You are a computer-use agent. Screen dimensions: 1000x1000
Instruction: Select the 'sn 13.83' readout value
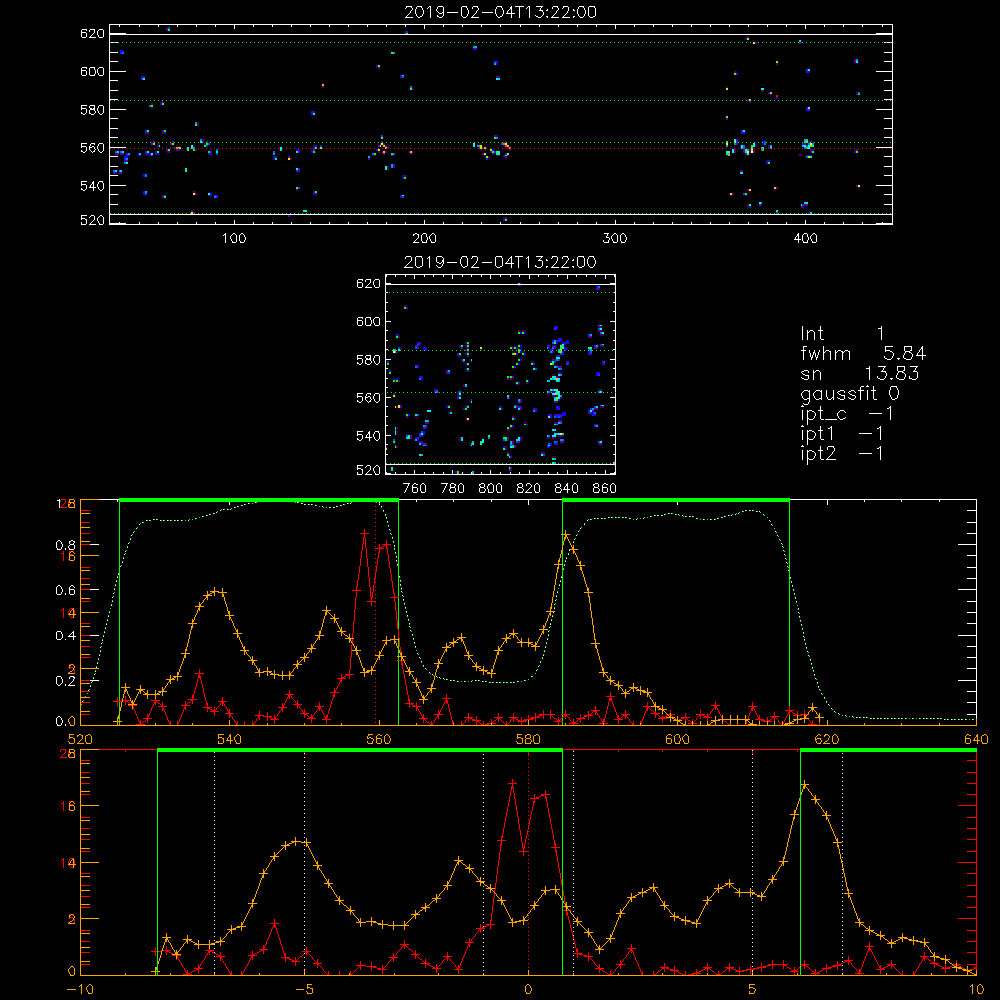click(860, 373)
